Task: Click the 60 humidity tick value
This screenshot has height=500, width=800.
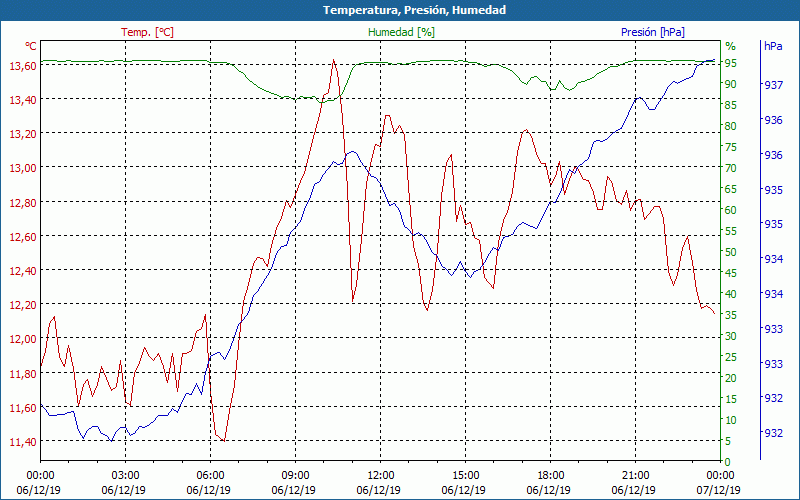Action: click(x=731, y=210)
